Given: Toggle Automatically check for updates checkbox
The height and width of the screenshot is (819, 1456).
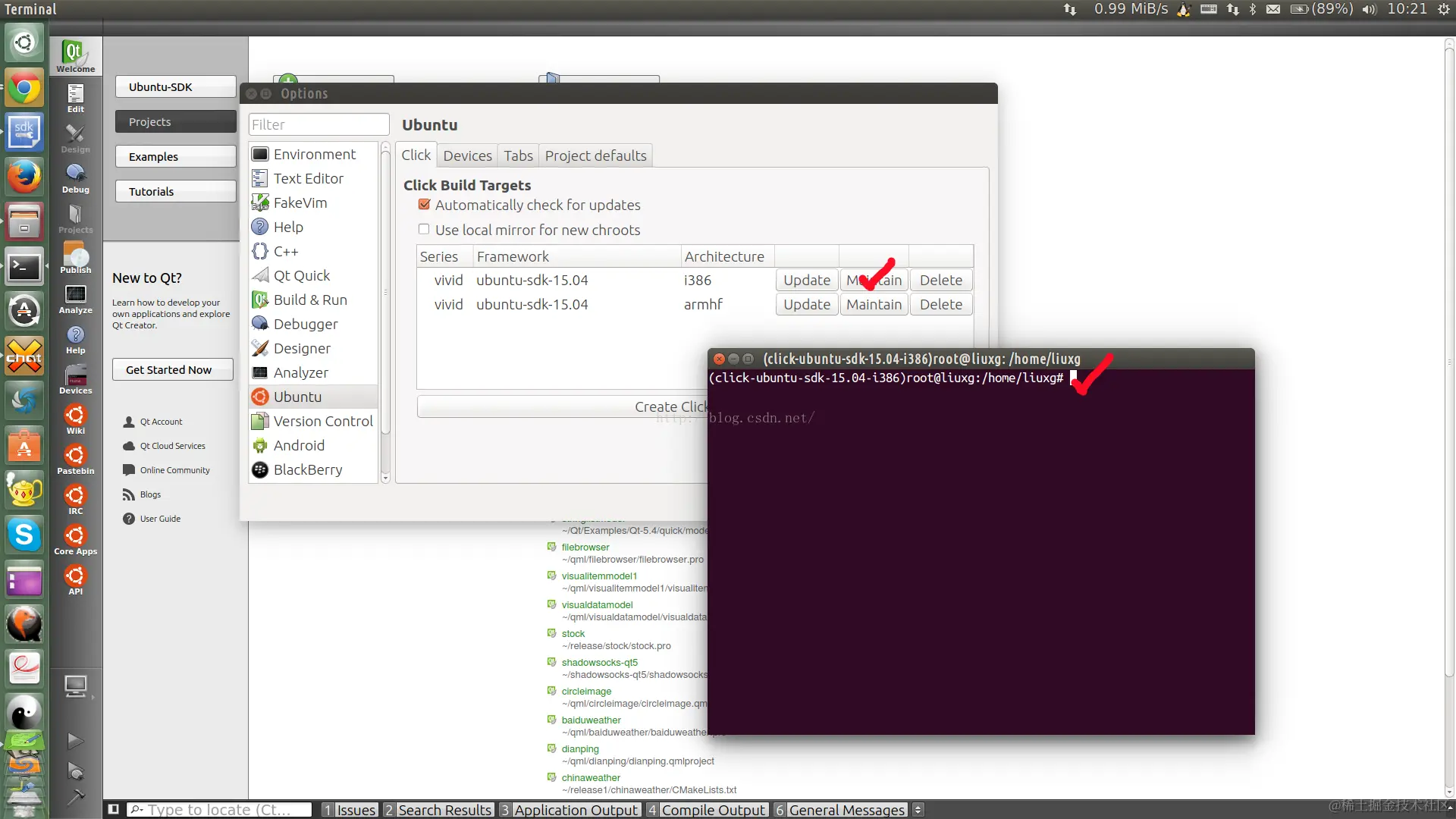Looking at the screenshot, I should [424, 205].
